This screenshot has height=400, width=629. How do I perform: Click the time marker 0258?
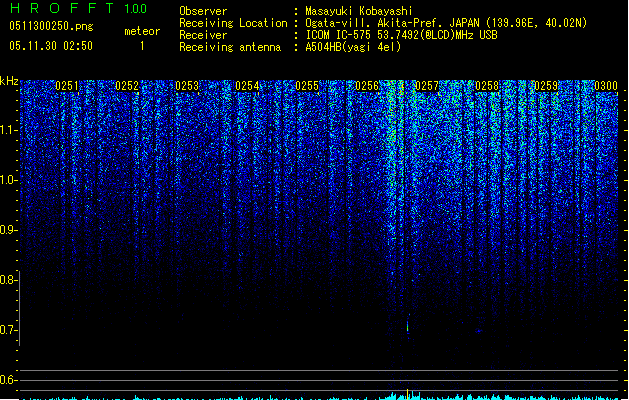click(487, 86)
